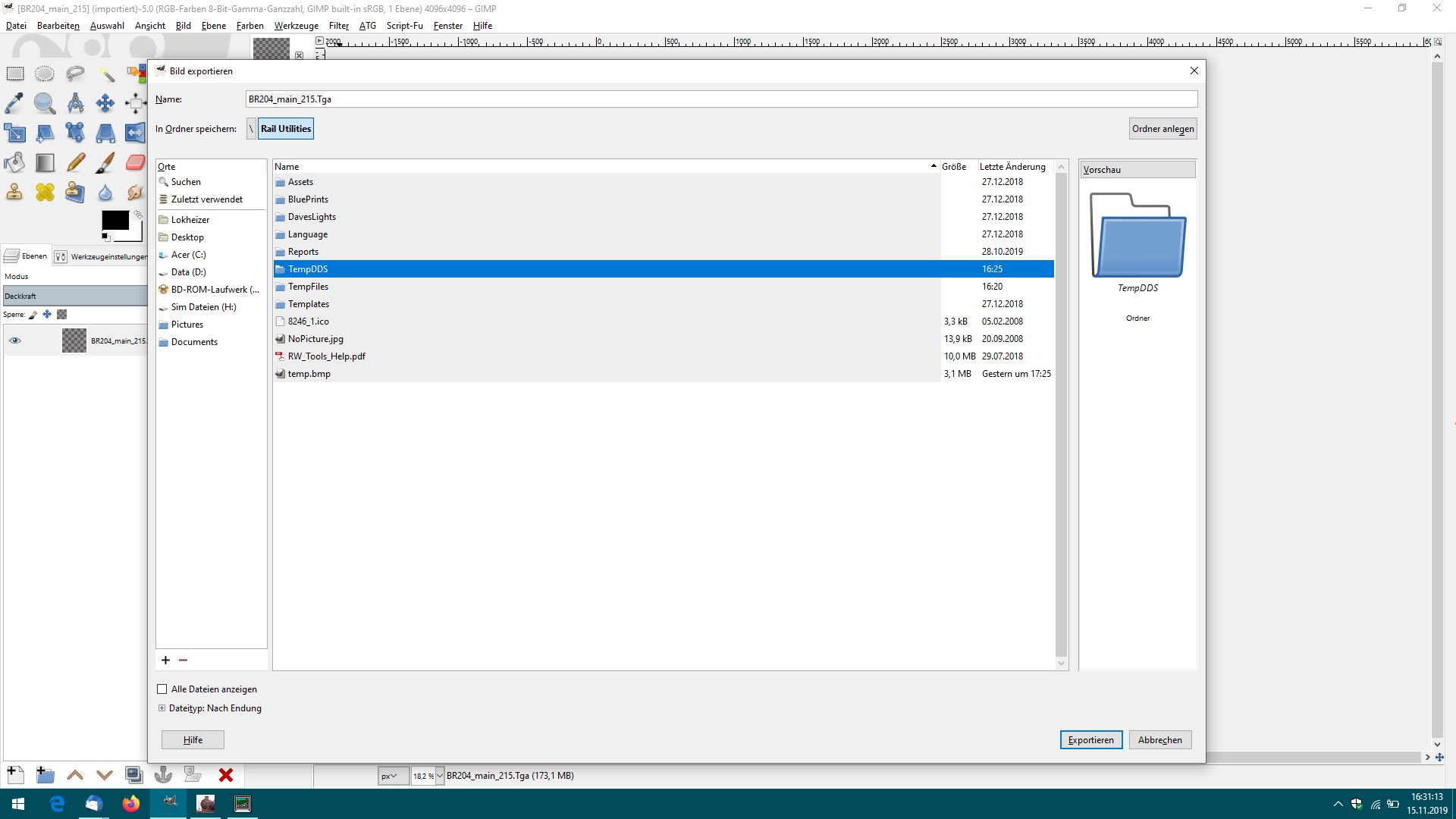Create a new layer group icon

45,775
